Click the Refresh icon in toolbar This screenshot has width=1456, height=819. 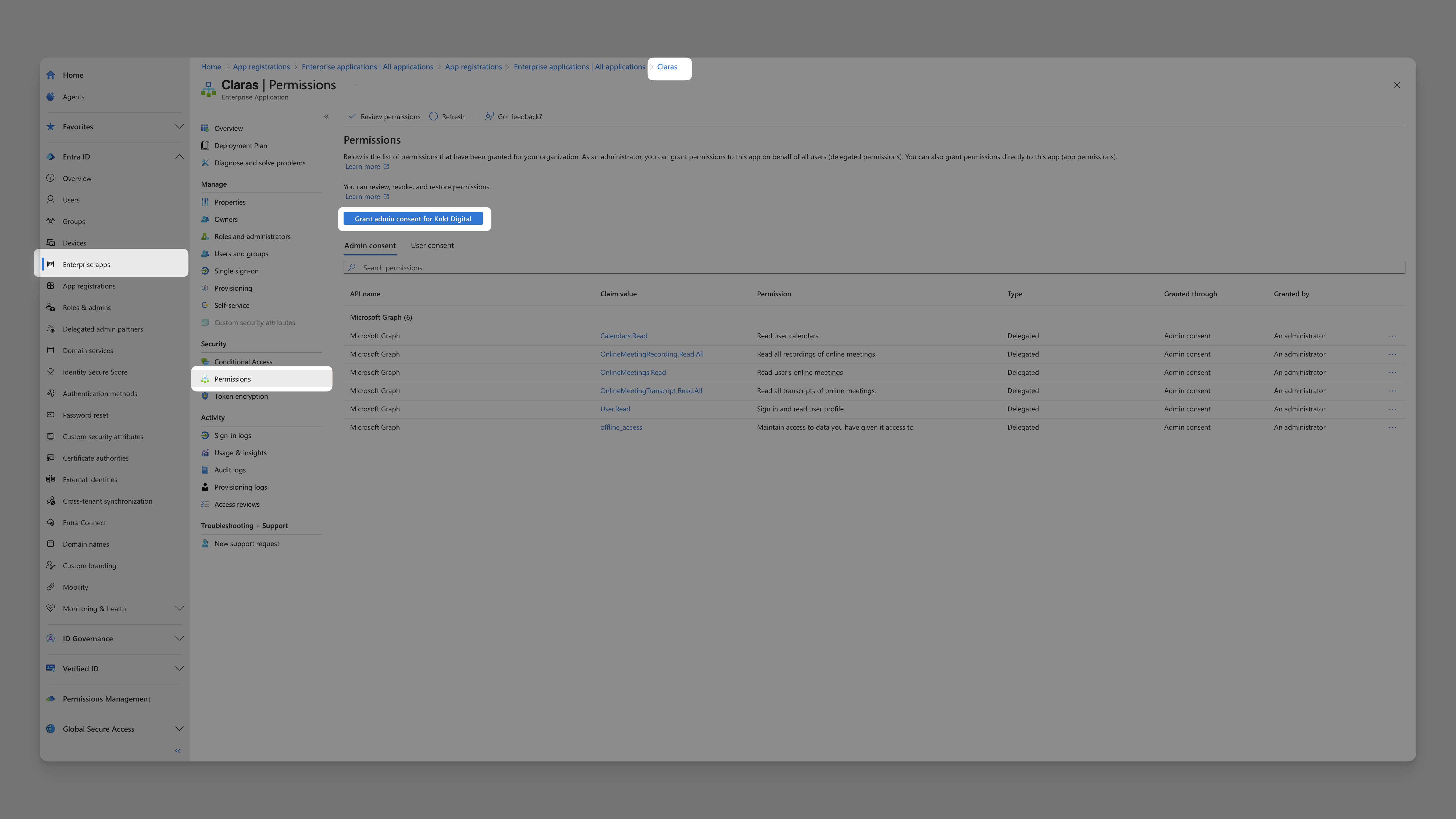[434, 116]
